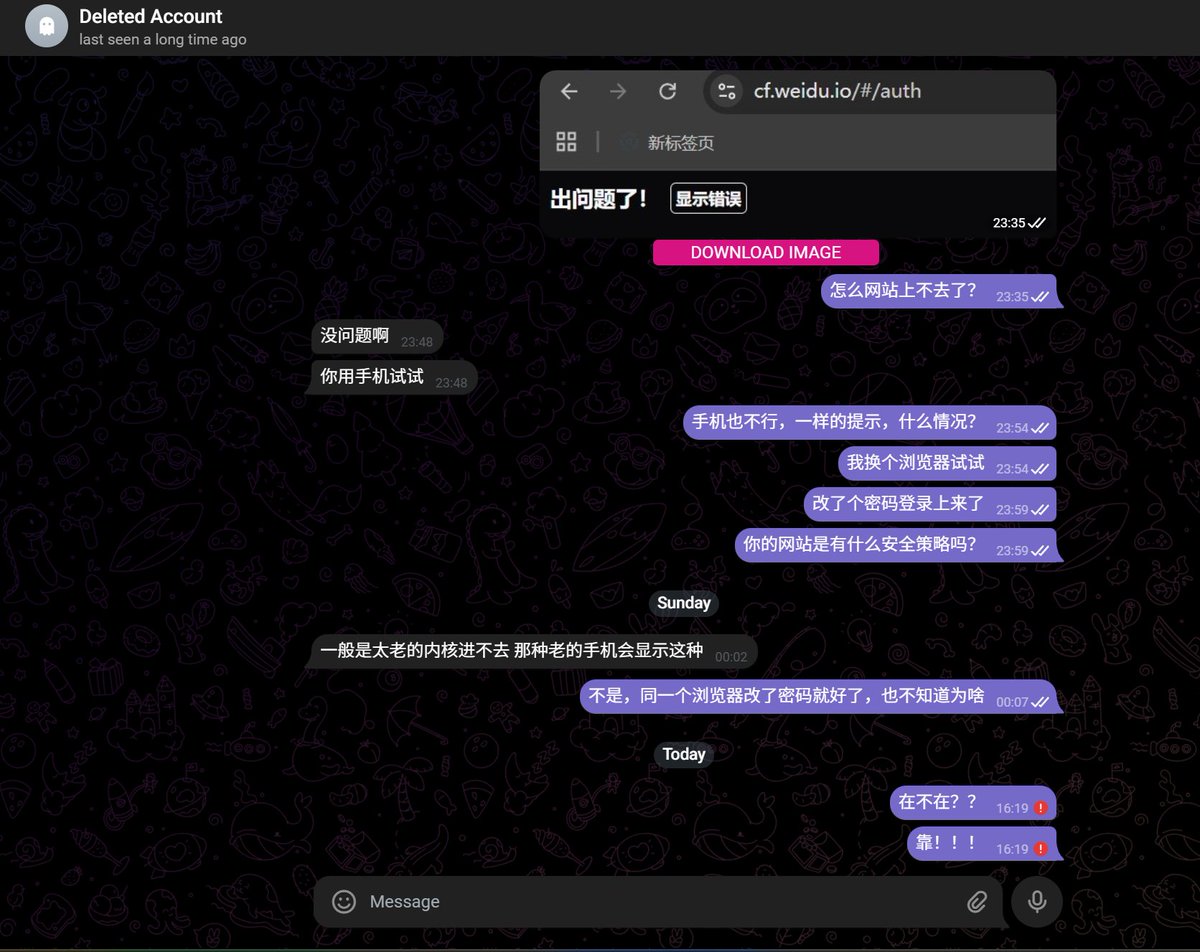1200x952 pixels.
Task: Click message starting 一般是太老的内核进不去
Action: coord(534,652)
